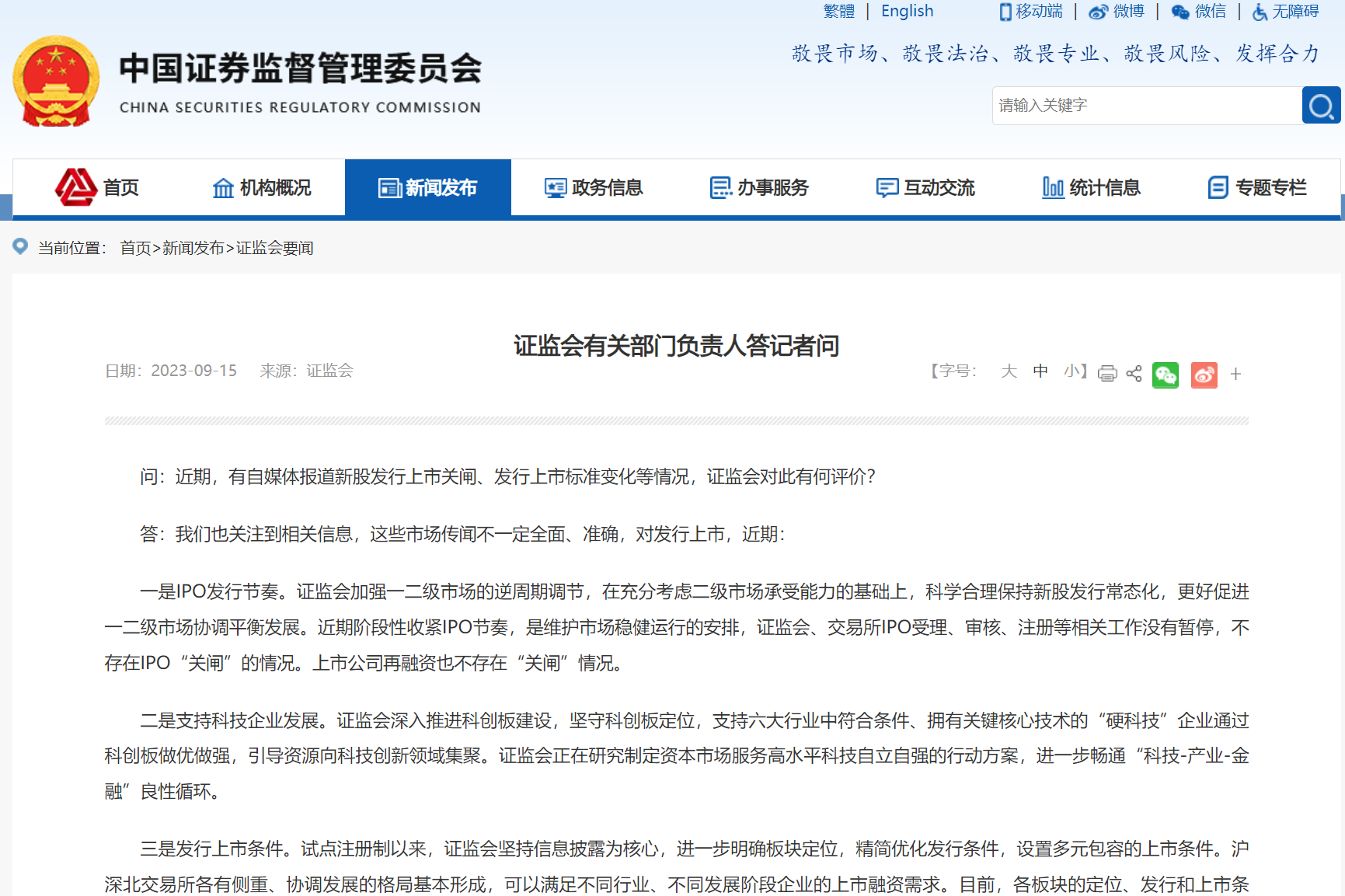Select large font size 大
Viewport: 1345px width, 896px height.
(1008, 371)
